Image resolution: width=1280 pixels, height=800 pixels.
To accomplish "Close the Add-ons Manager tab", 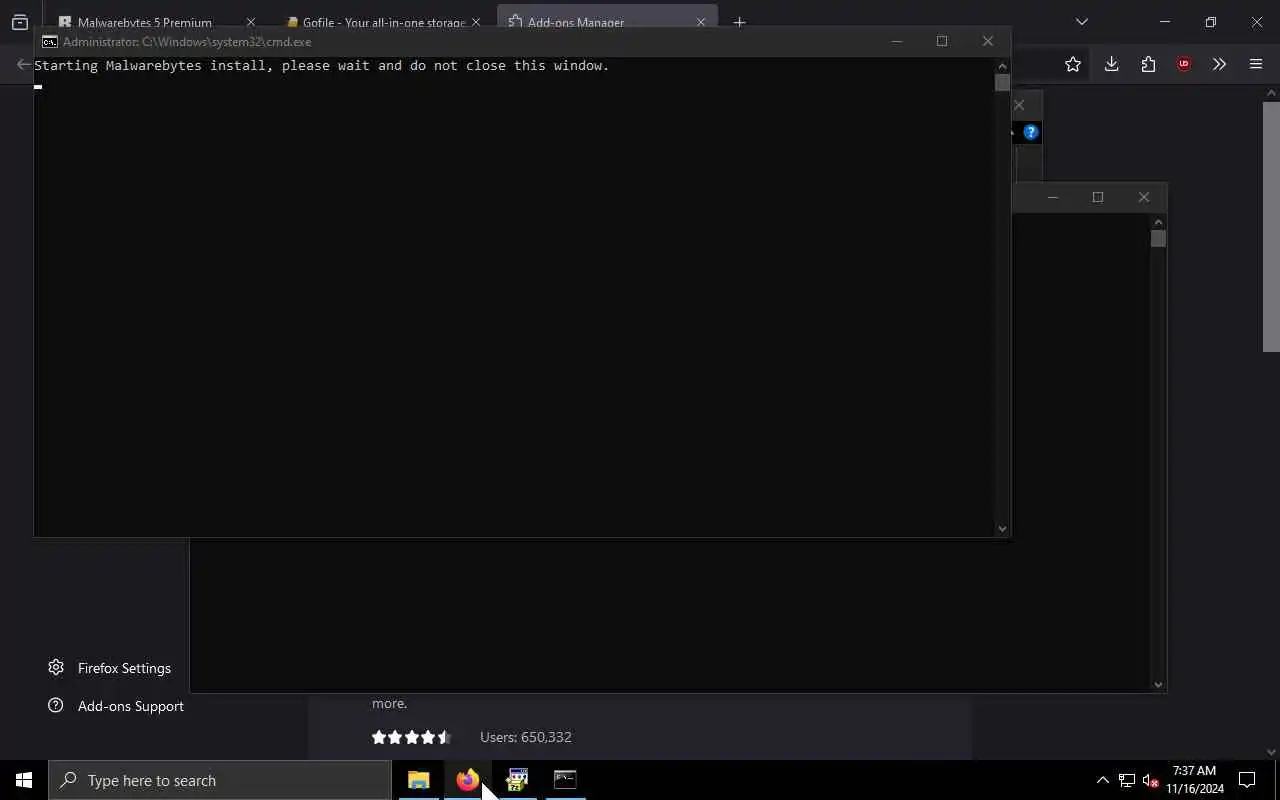I will point(701,22).
